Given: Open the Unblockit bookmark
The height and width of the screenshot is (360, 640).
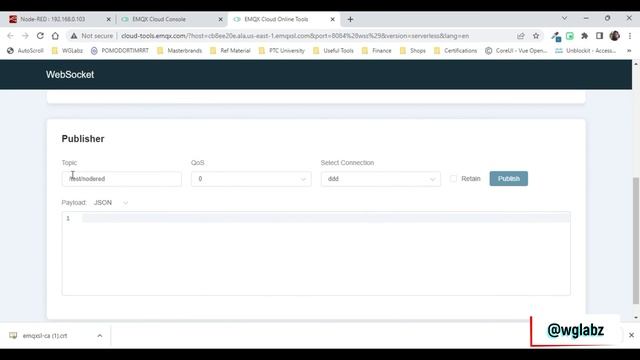Looking at the screenshot, I should pos(586,51).
